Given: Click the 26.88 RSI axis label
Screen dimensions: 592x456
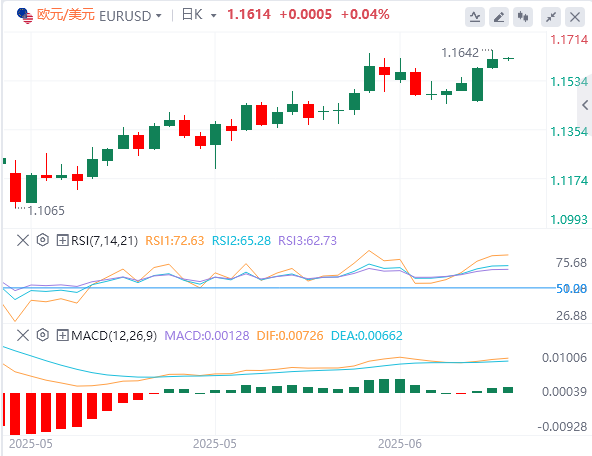Looking at the screenshot, I should pos(572,316).
